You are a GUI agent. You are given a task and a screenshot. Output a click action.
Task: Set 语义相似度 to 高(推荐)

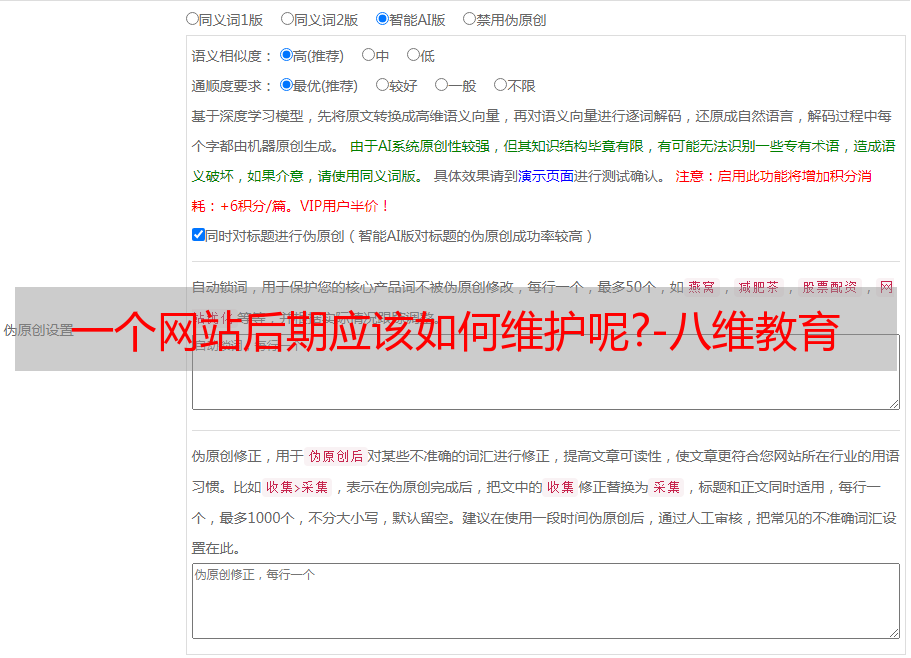[286, 55]
